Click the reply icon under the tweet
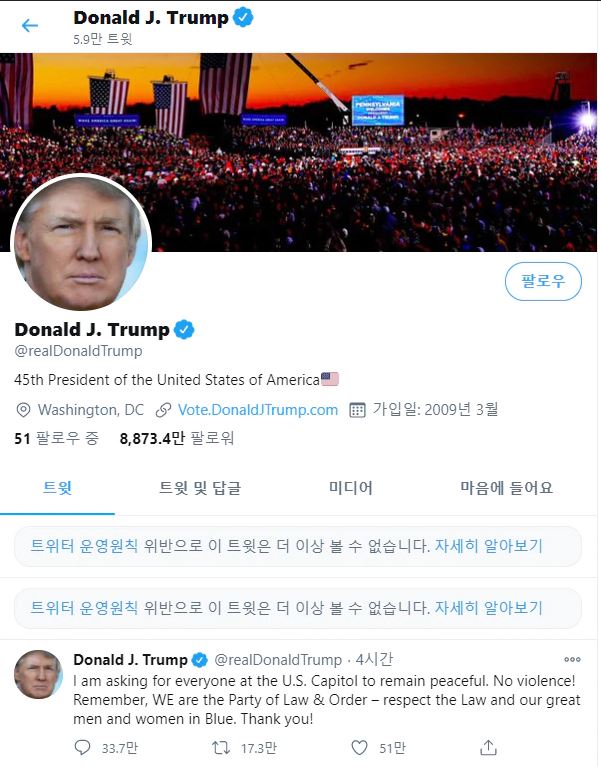The height and width of the screenshot is (767, 601). point(82,747)
